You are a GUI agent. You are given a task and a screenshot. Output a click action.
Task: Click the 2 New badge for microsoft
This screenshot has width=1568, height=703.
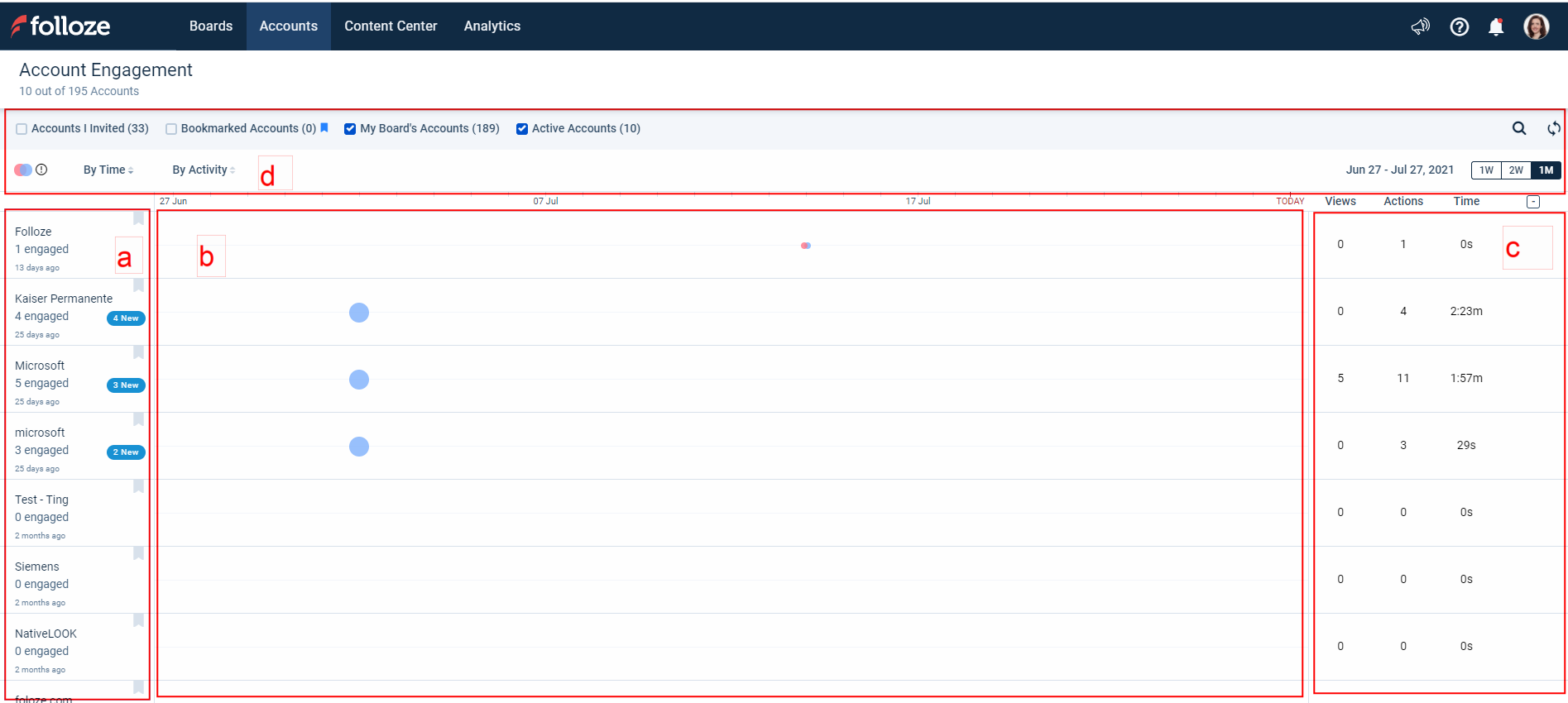[x=126, y=452]
